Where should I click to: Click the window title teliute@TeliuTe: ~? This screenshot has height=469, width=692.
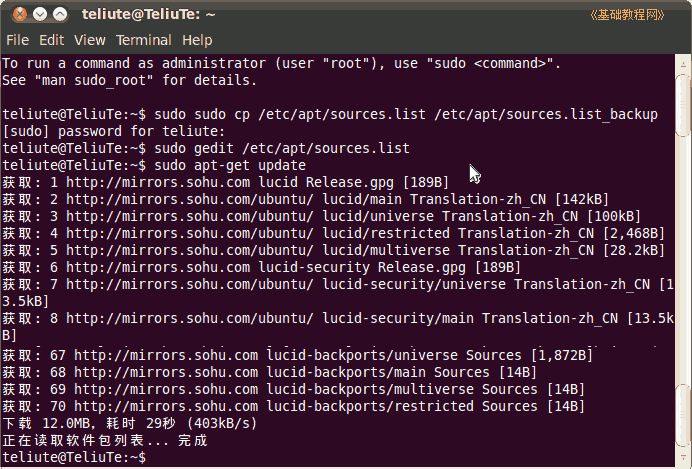[x=148, y=14]
